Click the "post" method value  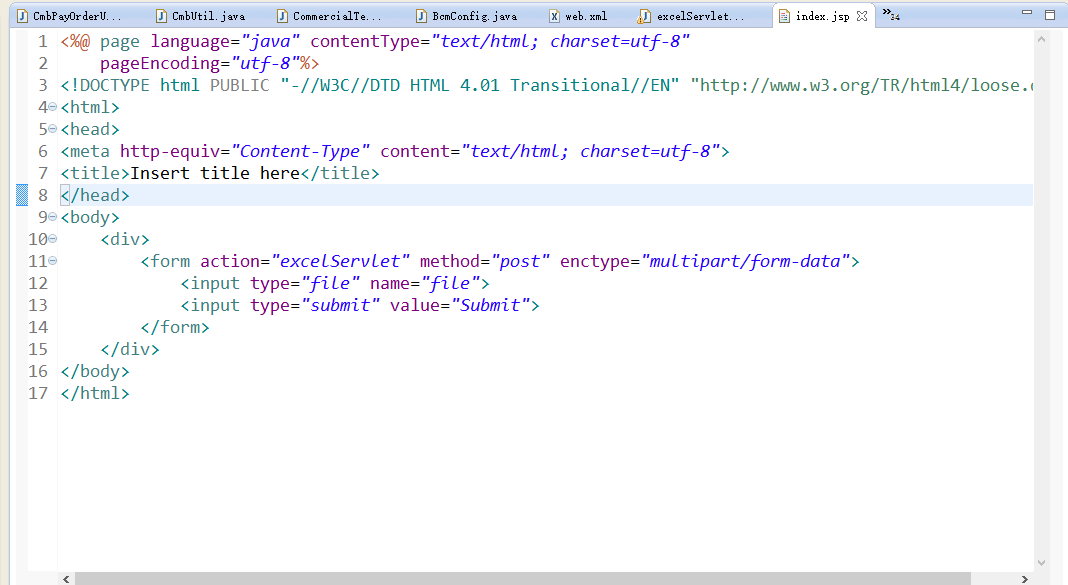pos(520,261)
